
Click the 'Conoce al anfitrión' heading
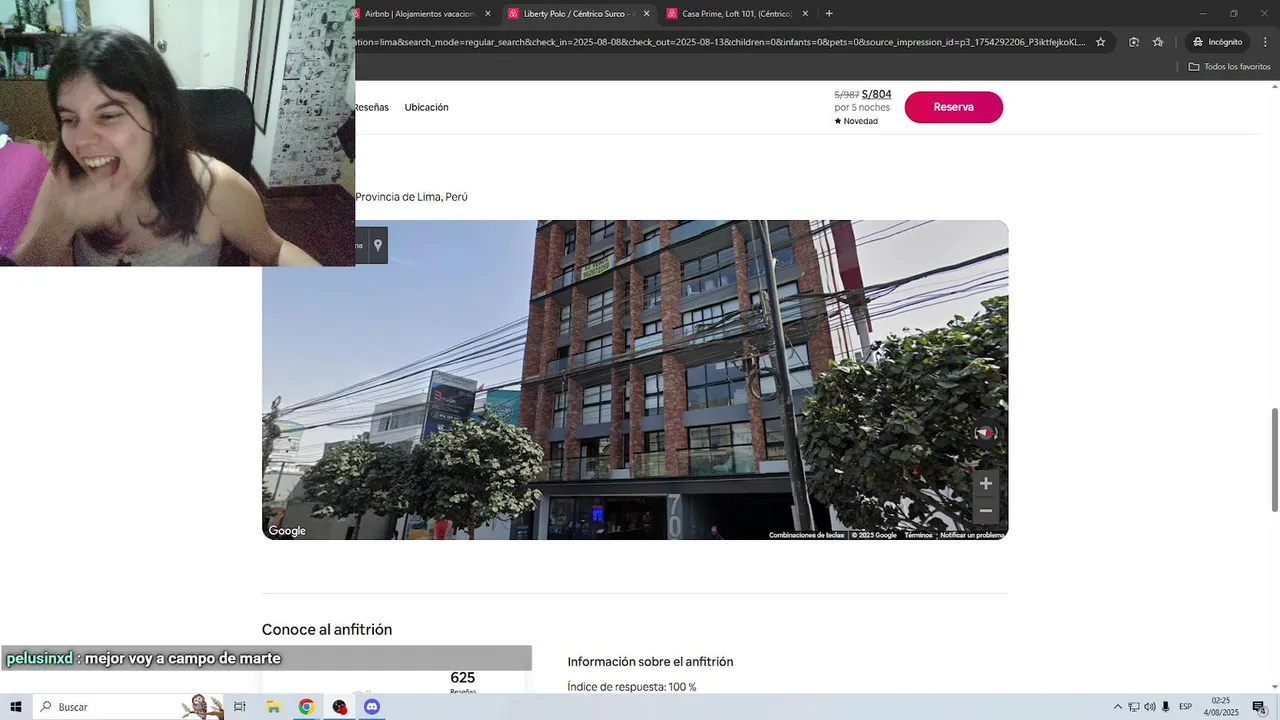pyautogui.click(x=327, y=630)
